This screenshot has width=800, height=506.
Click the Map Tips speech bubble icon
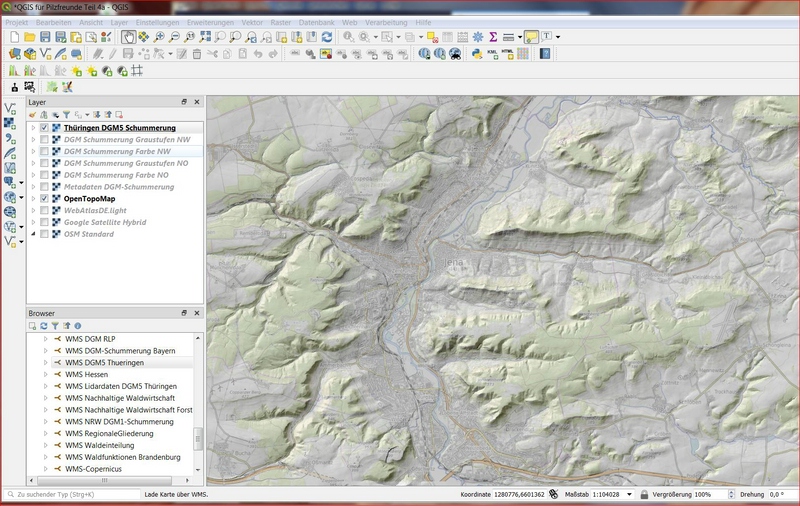click(531, 37)
